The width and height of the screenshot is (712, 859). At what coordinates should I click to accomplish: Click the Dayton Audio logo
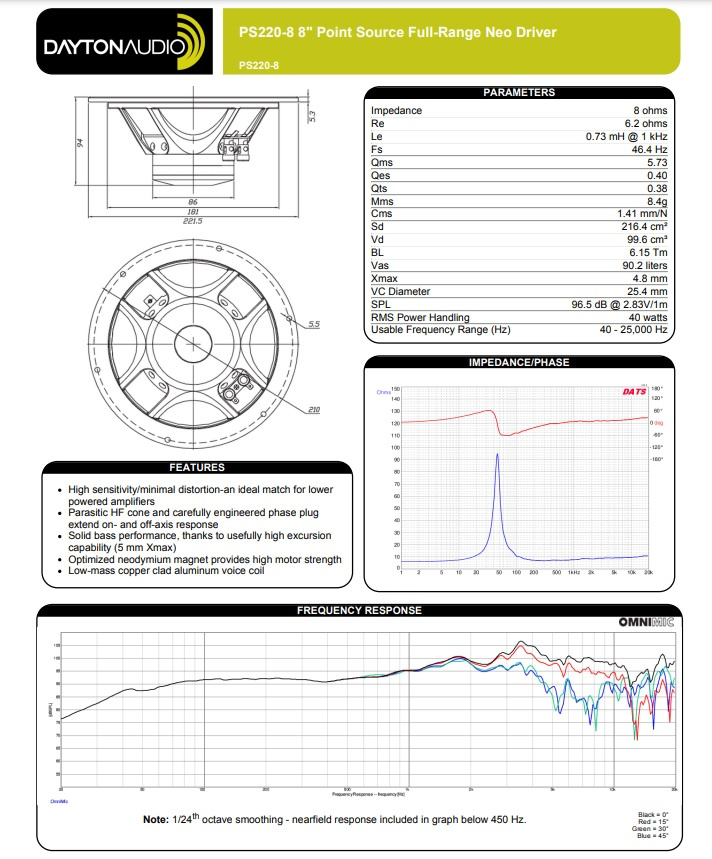click(120, 44)
